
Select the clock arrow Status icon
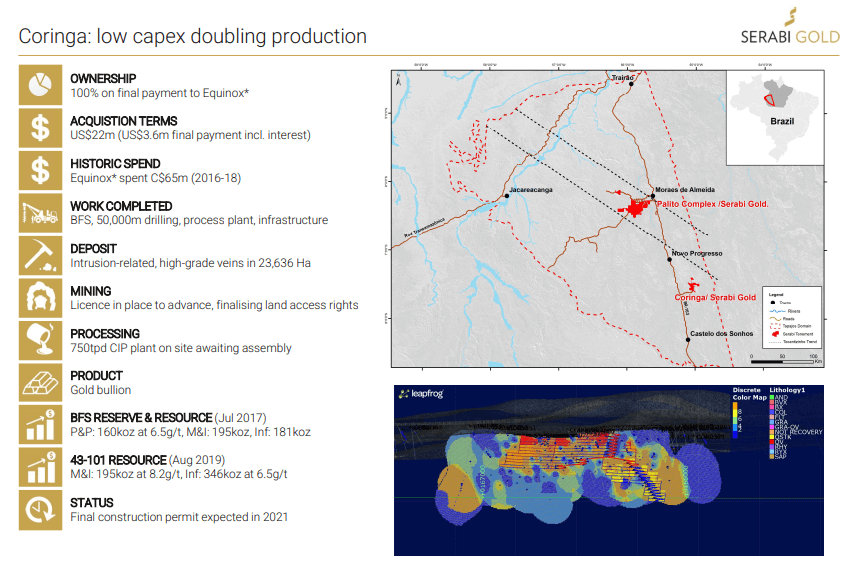tap(40, 510)
